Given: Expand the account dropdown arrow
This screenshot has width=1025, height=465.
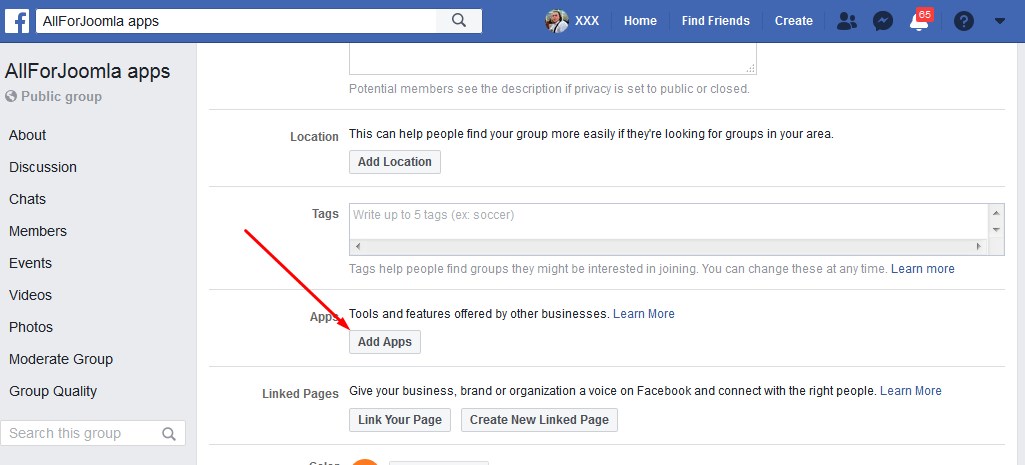Looking at the screenshot, I should coord(1000,20).
